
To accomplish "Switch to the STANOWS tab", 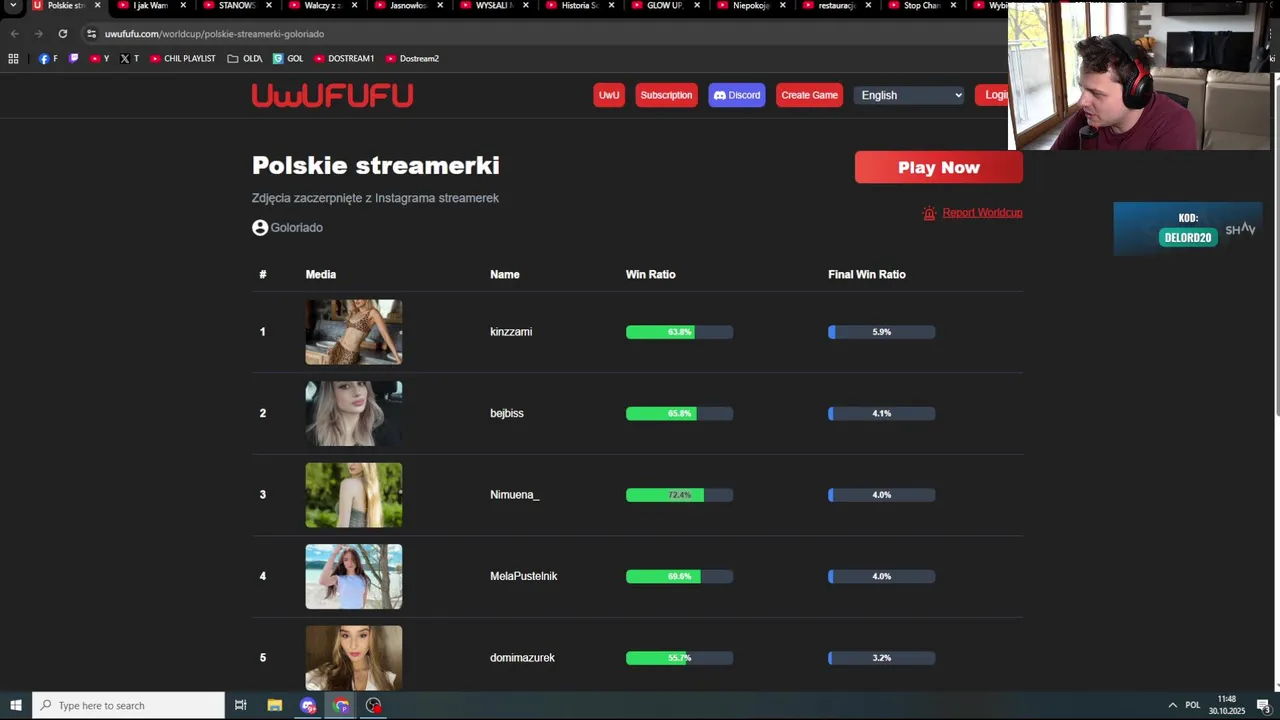I will pos(236,6).
